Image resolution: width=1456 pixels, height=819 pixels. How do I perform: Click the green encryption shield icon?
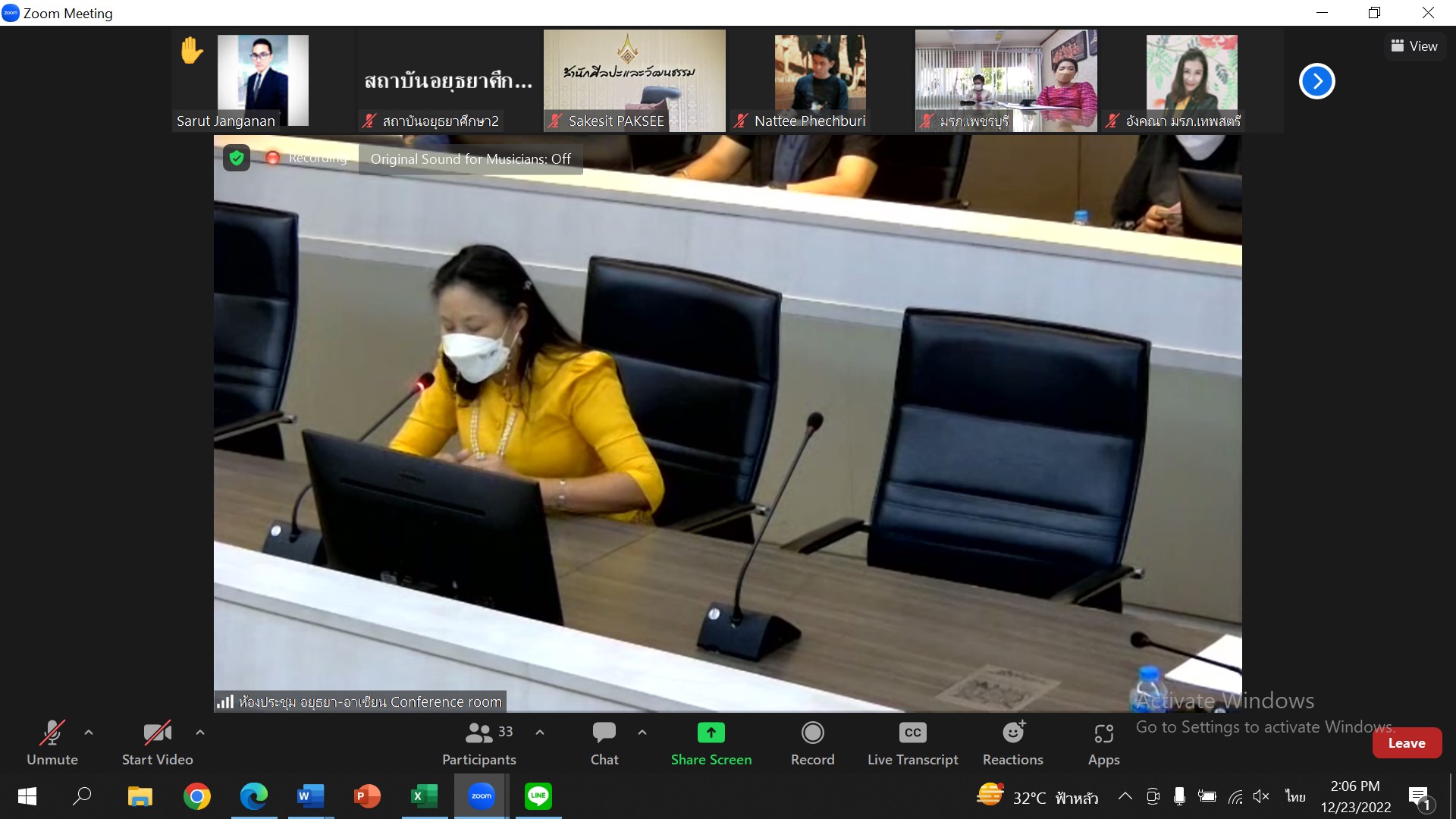tap(237, 158)
